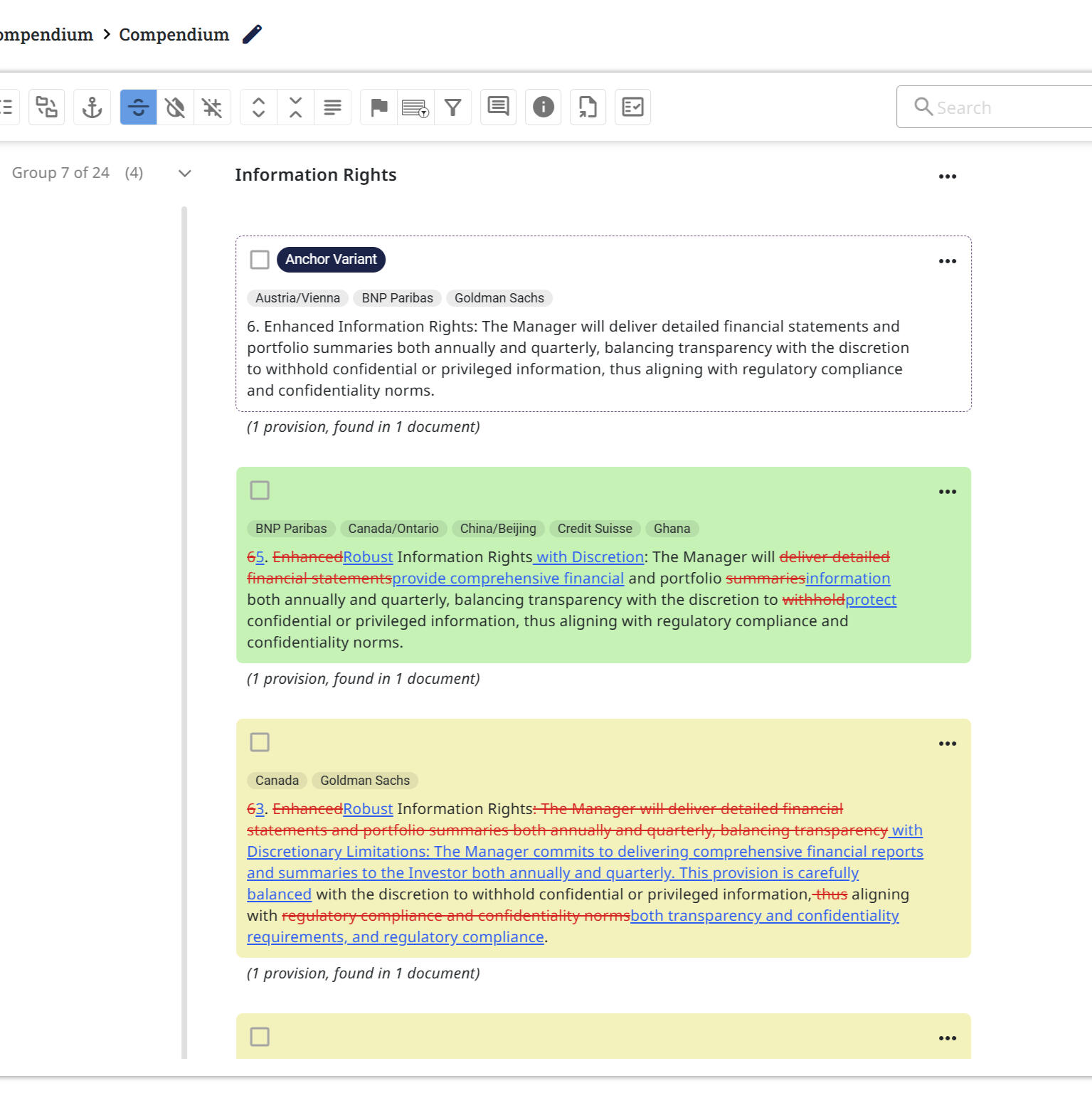The image size is (1092, 1093).
Task: Click the anchor icon in toolbar
Action: point(92,107)
